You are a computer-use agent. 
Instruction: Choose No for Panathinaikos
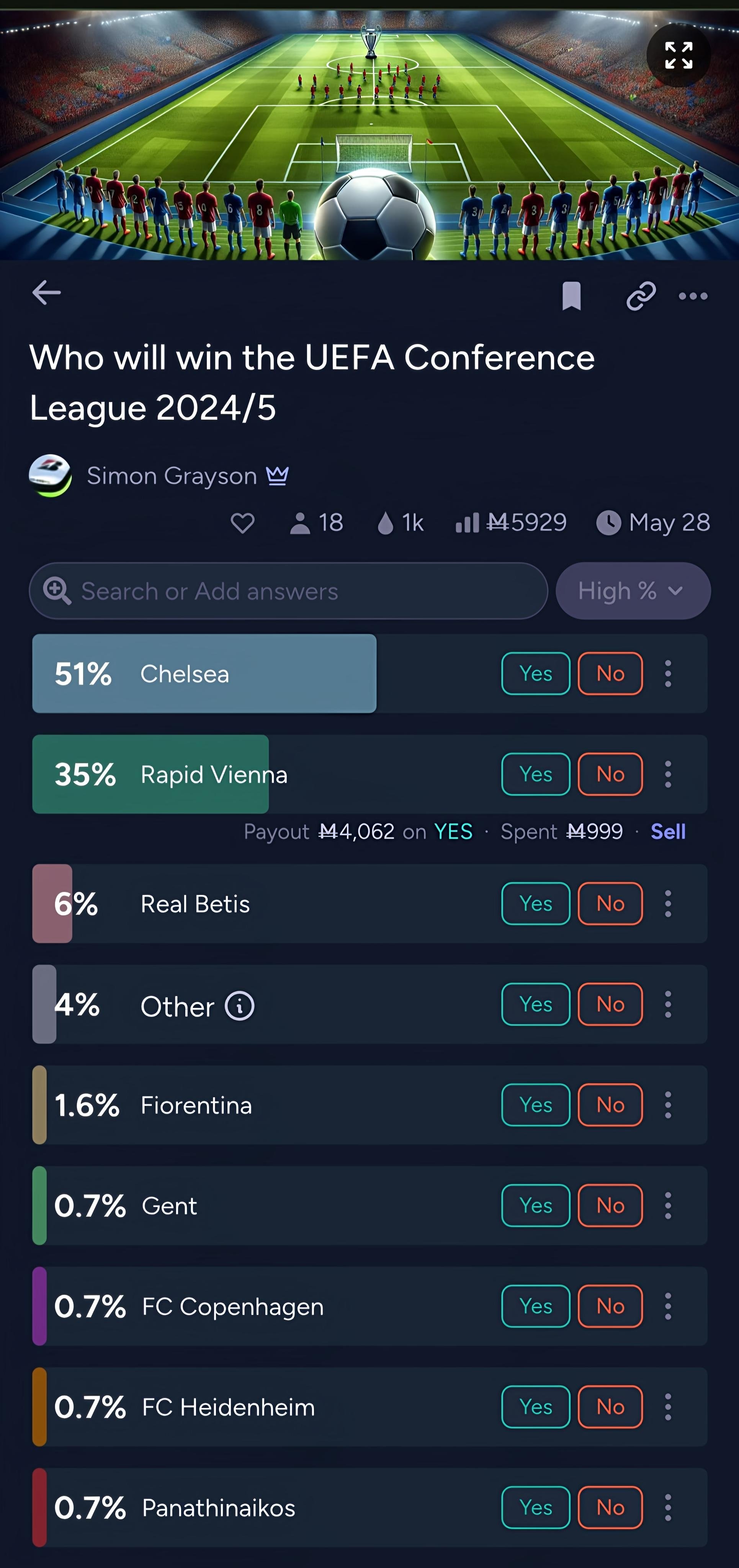[x=610, y=1508]
